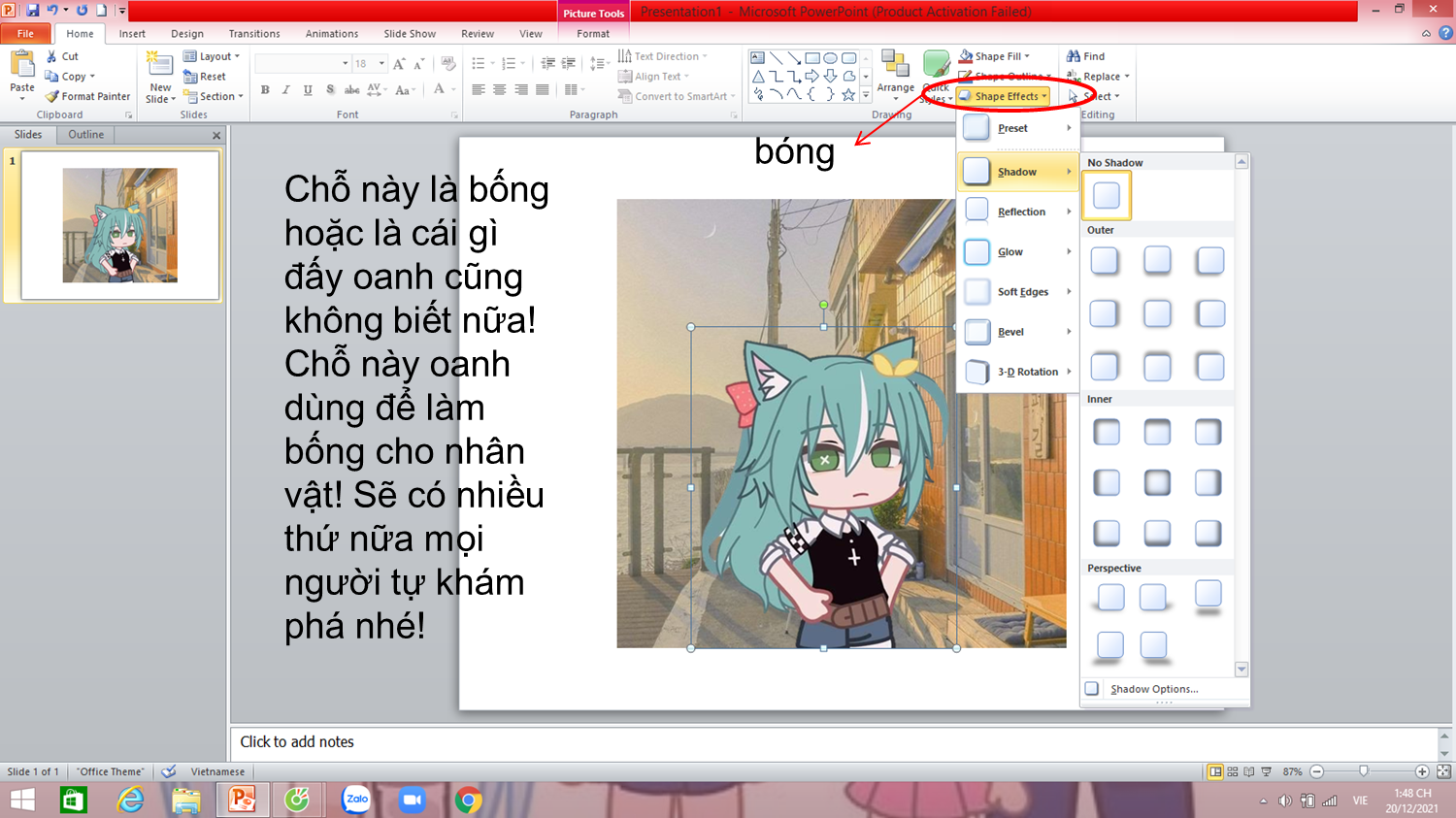This screenshot has height=818, width=1456.
Task: Open Zalo from the taskbar
Action: pos(356,800)
